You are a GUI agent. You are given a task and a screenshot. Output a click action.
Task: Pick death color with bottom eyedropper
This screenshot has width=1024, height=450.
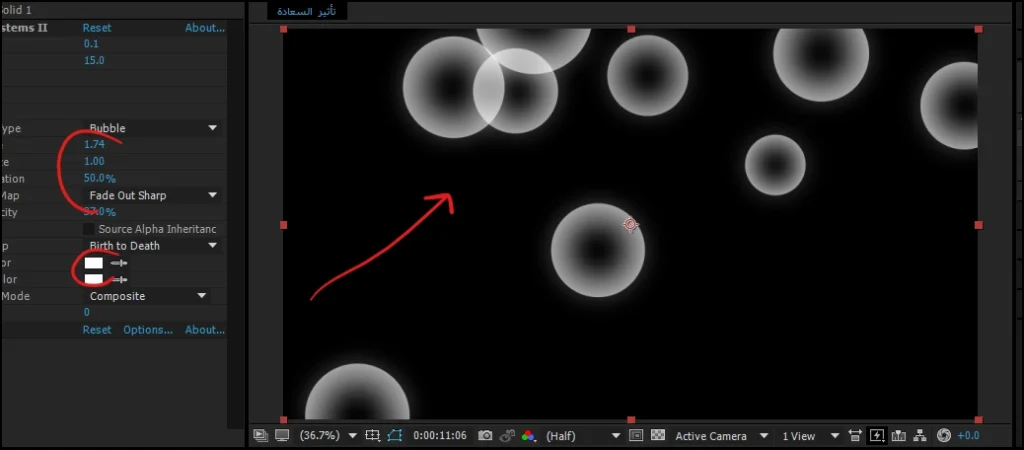click(x=119, y=279)
